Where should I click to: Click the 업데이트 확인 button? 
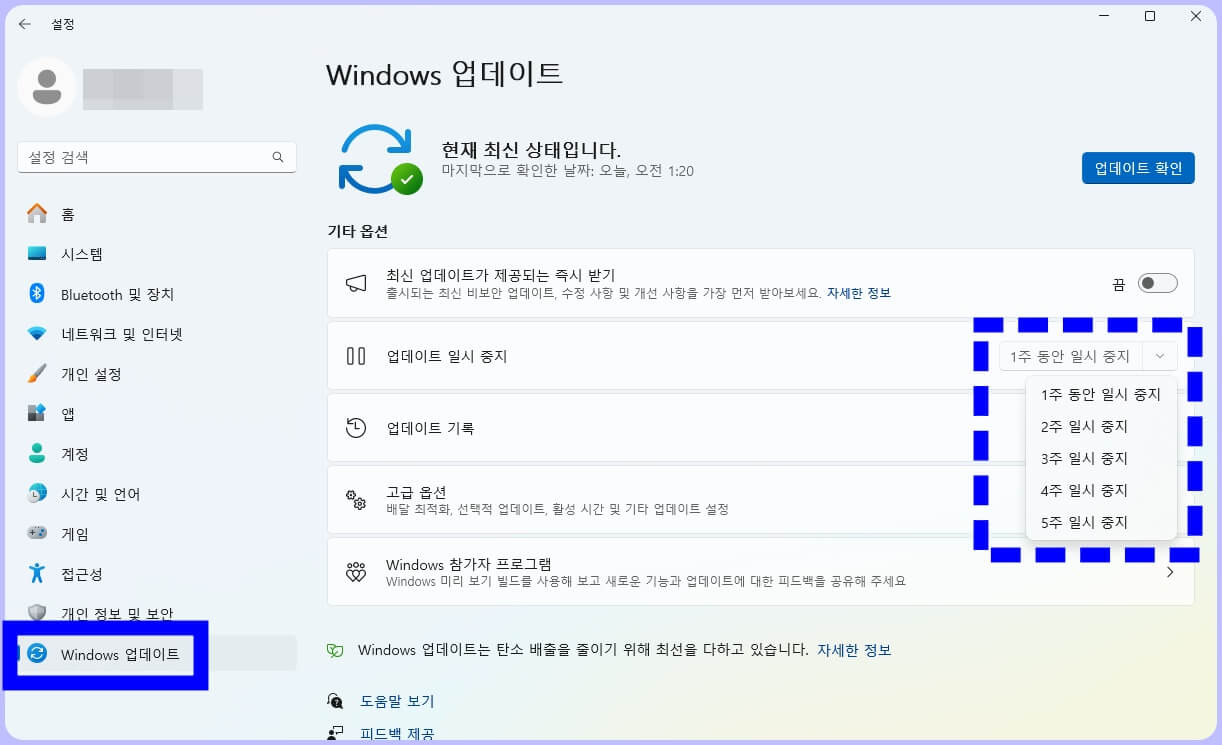click(x=1138, y=168)
